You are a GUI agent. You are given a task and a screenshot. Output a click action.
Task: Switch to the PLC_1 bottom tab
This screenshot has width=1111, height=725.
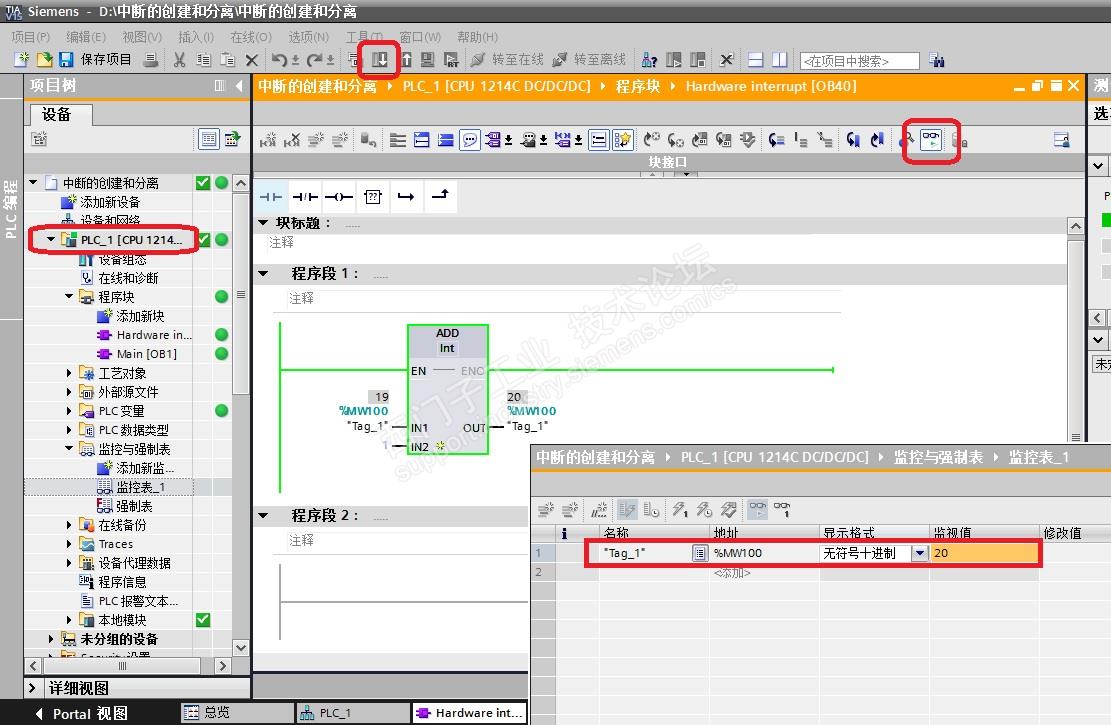pyautogui.click(x=352, y=713)
